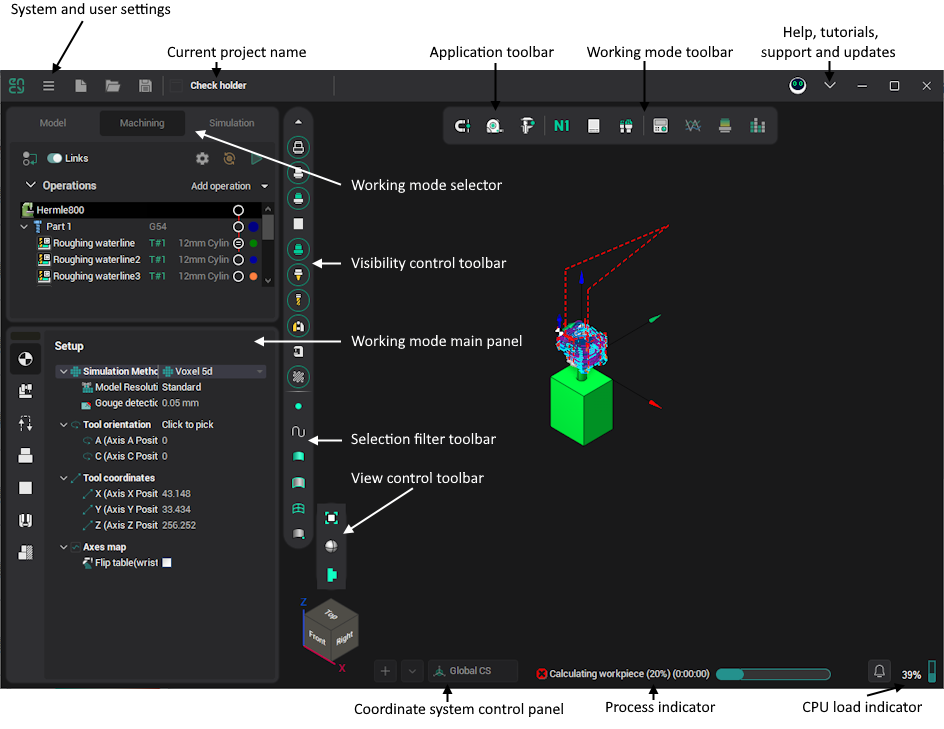Click the Global CS coordinate system button
This screenshot has width=944, height=729.
tap(473, 671)
